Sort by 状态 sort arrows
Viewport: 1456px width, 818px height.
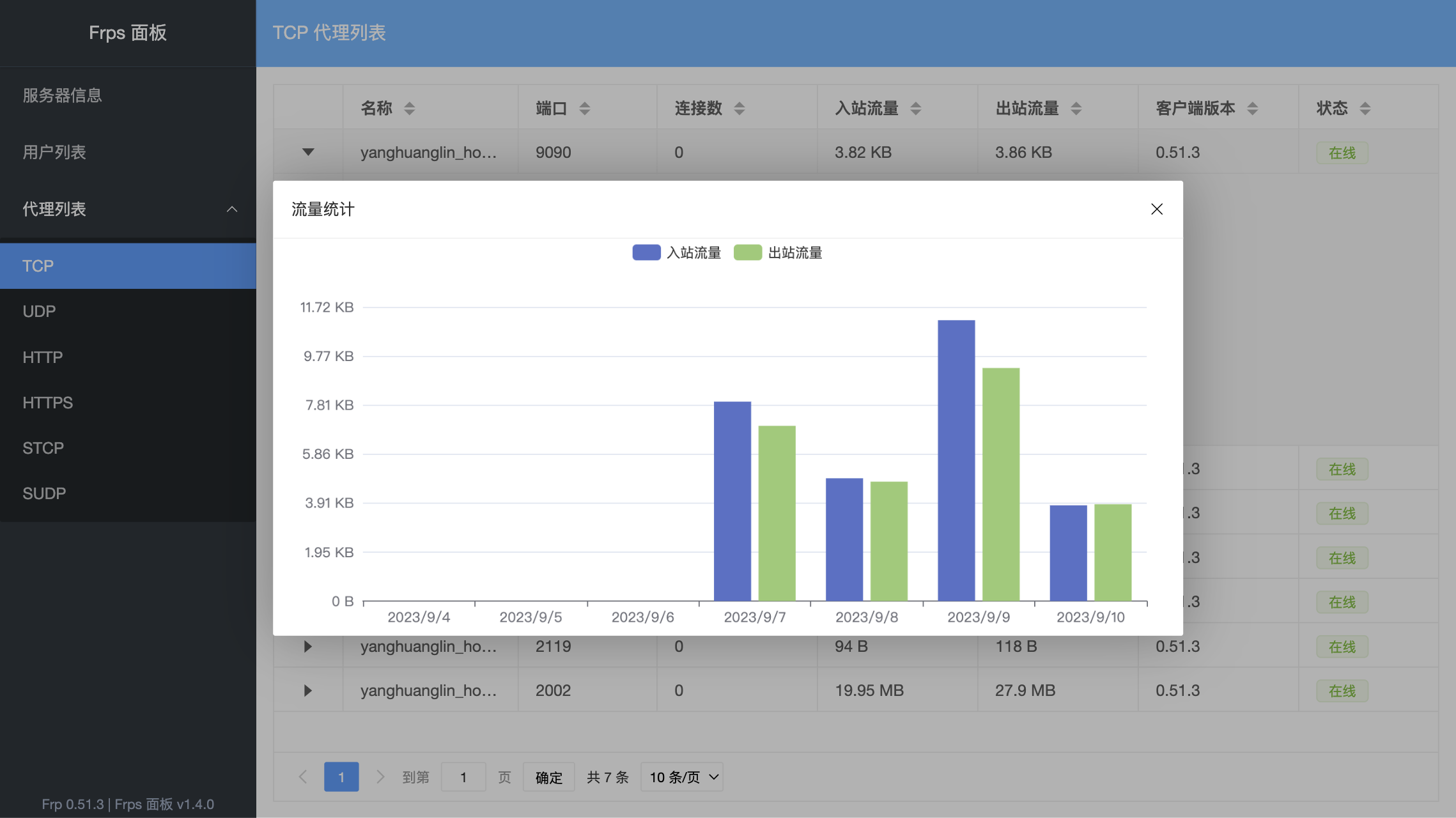[1365, 109]
